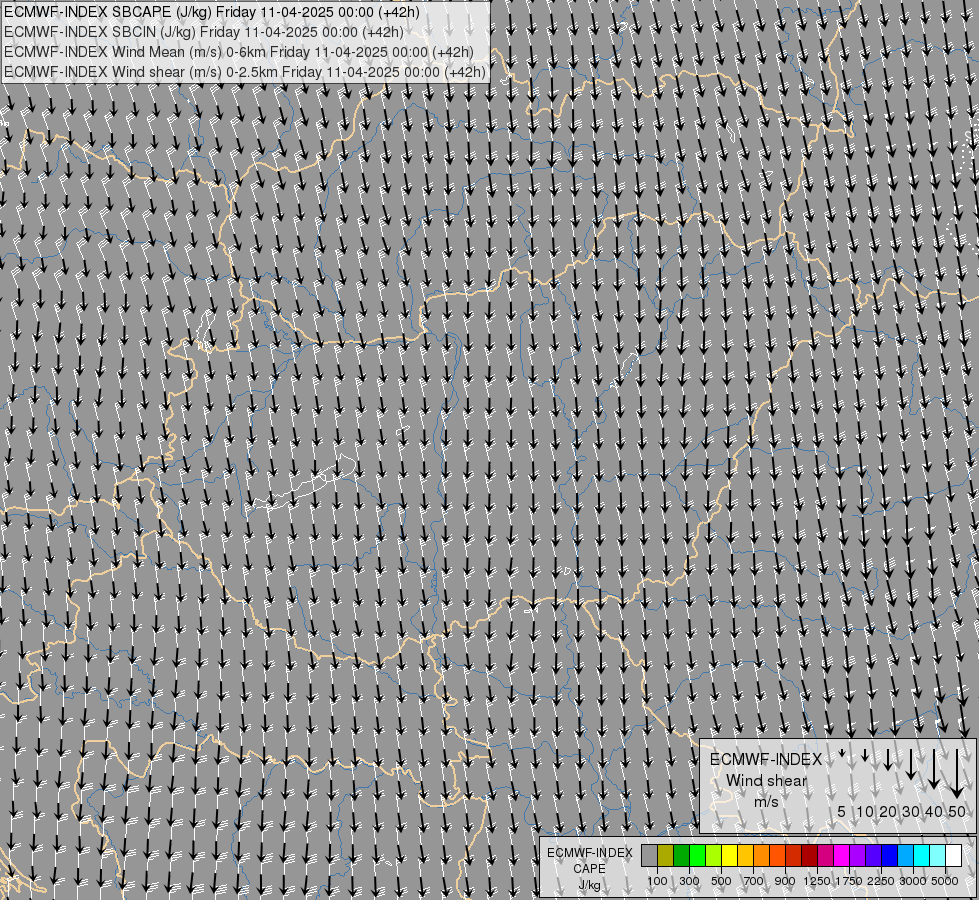This screenshot has height=900, width=979.
Task: Click the 500 label under the CAPE scale
Action: 721,881
